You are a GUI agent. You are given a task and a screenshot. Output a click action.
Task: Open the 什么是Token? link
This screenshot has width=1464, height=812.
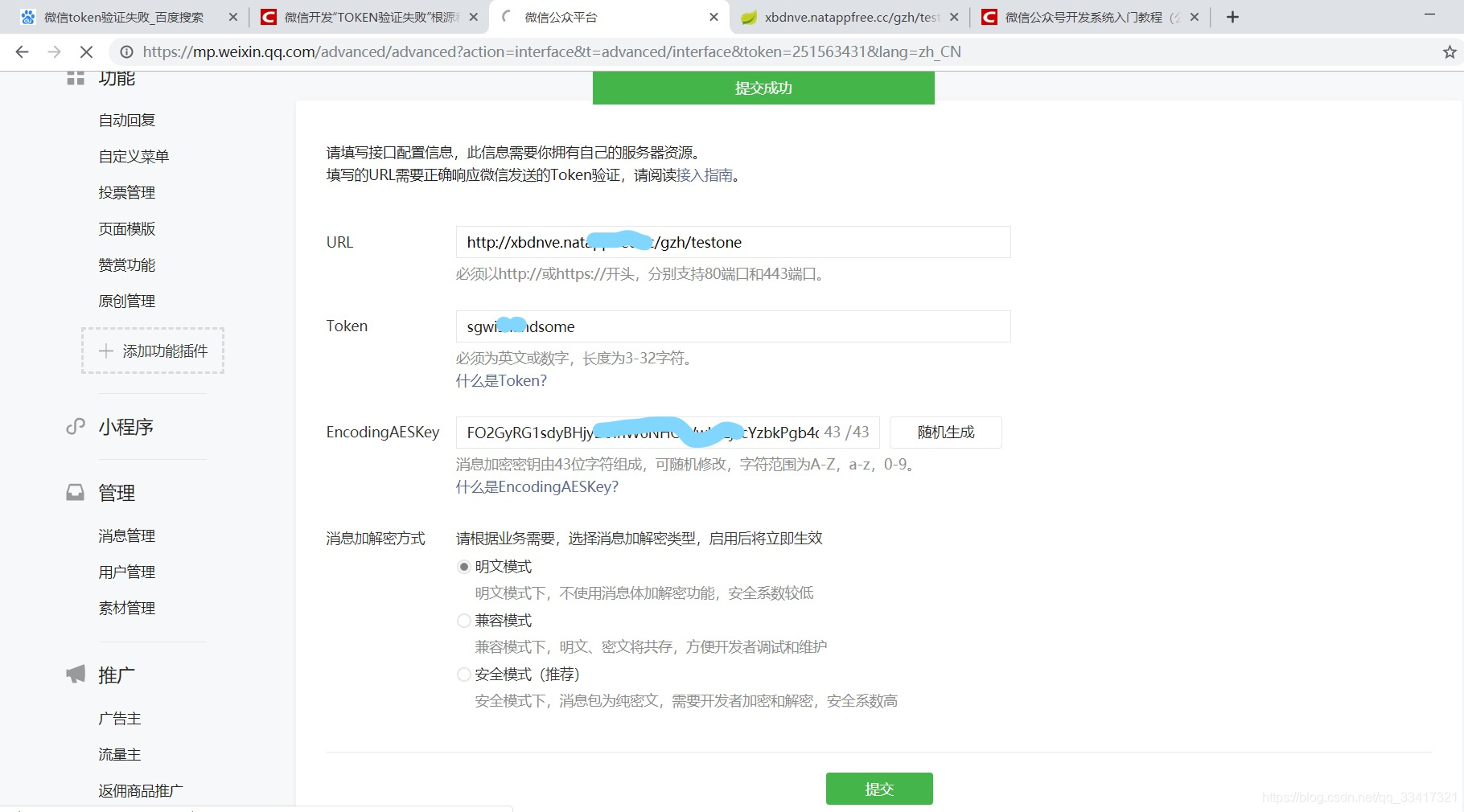pos(501,381)
